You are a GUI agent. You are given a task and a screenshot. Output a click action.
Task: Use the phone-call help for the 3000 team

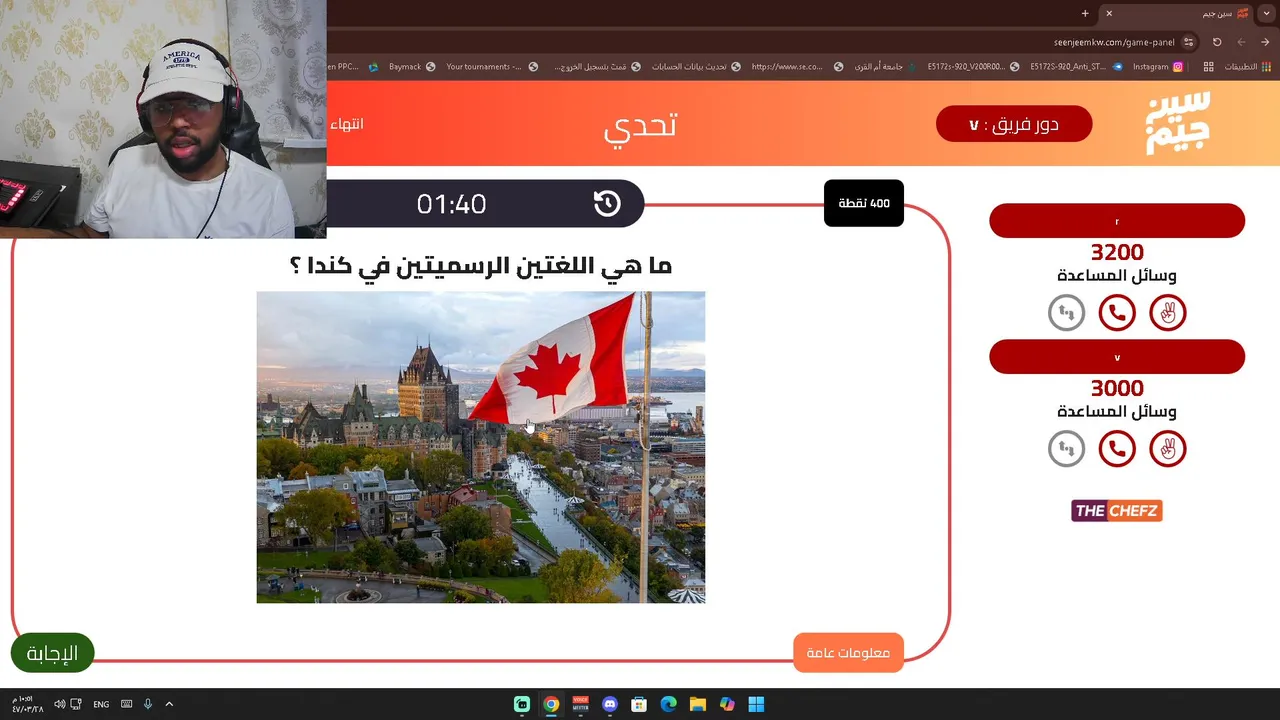tap(1117, 448)
